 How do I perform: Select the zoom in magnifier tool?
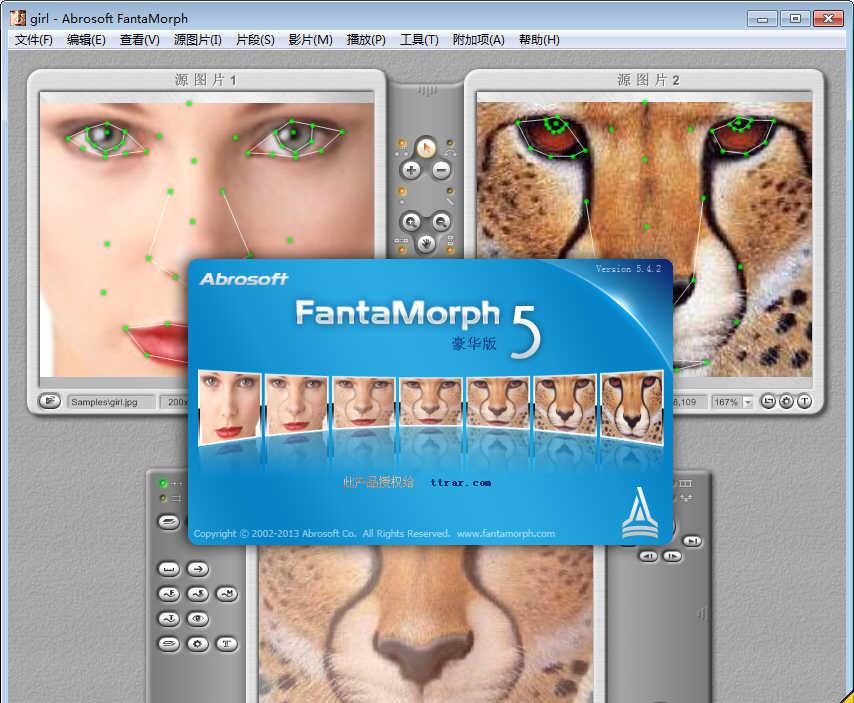click(411, 222)
